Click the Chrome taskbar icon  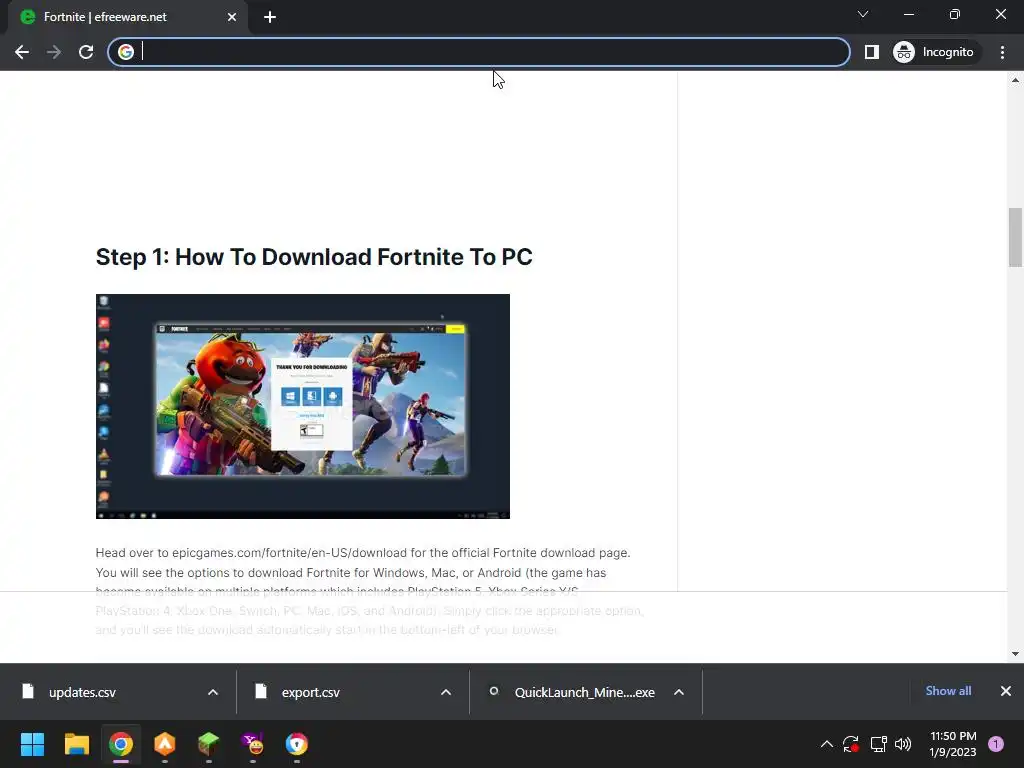(121, 744)
